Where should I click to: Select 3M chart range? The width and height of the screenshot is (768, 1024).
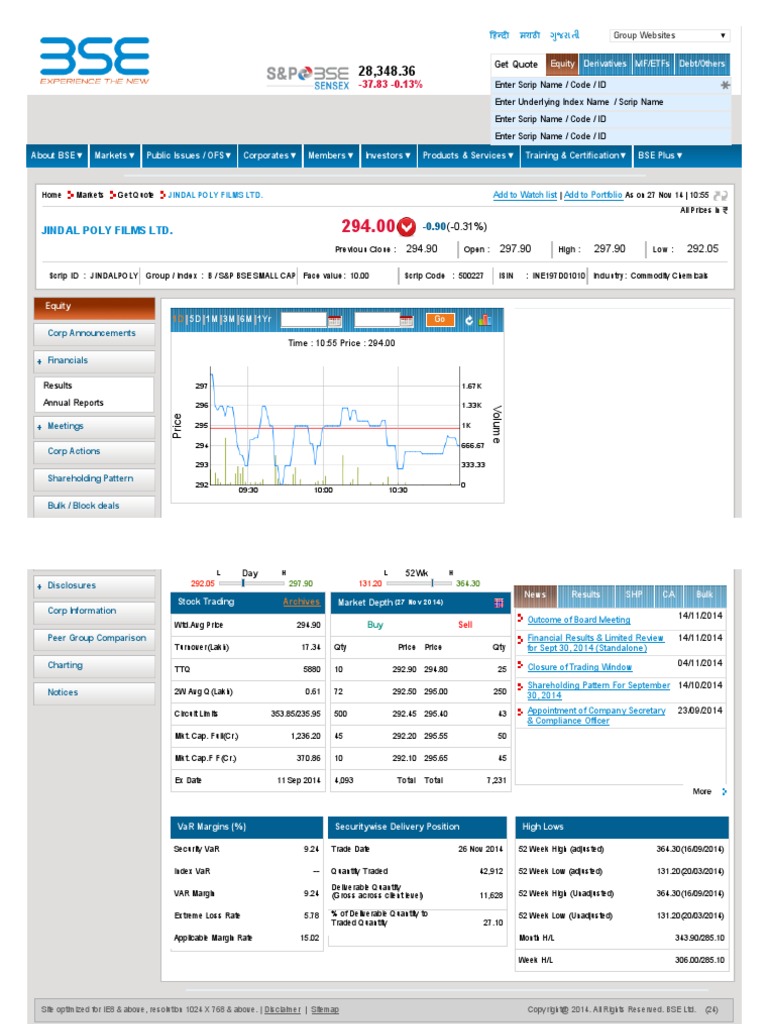pos(229,319)
